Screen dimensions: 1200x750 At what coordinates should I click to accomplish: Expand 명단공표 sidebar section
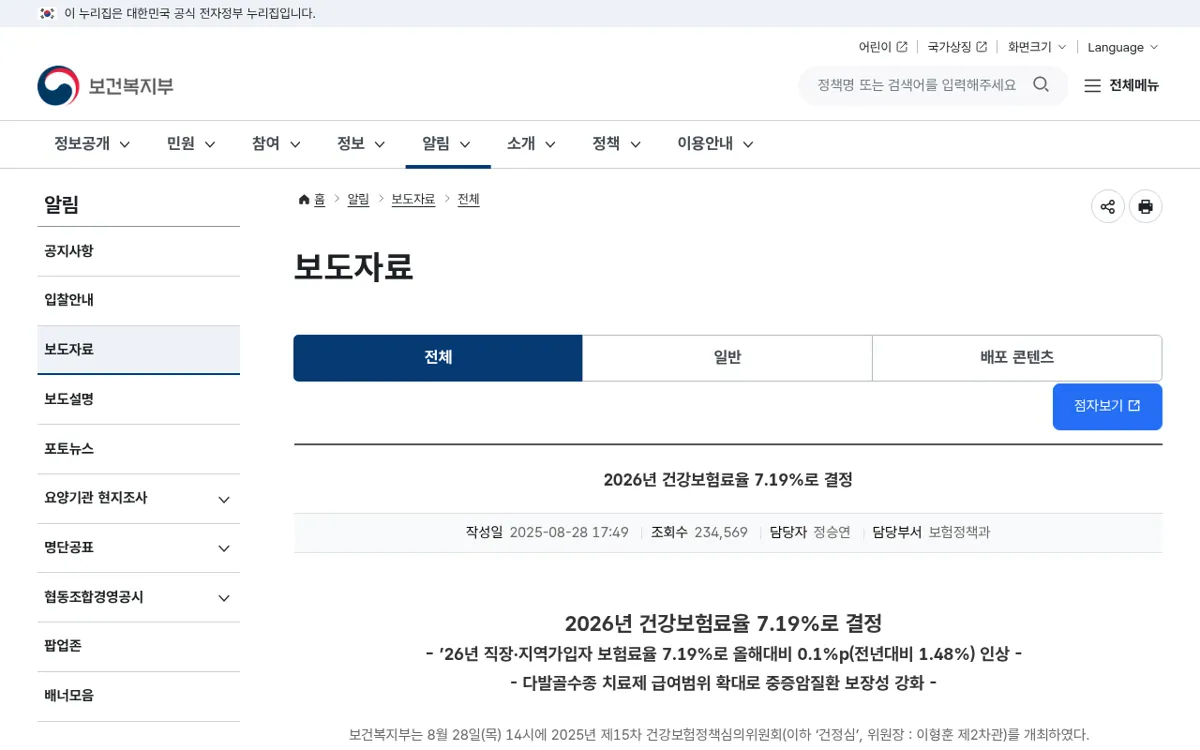pos(139,548)
